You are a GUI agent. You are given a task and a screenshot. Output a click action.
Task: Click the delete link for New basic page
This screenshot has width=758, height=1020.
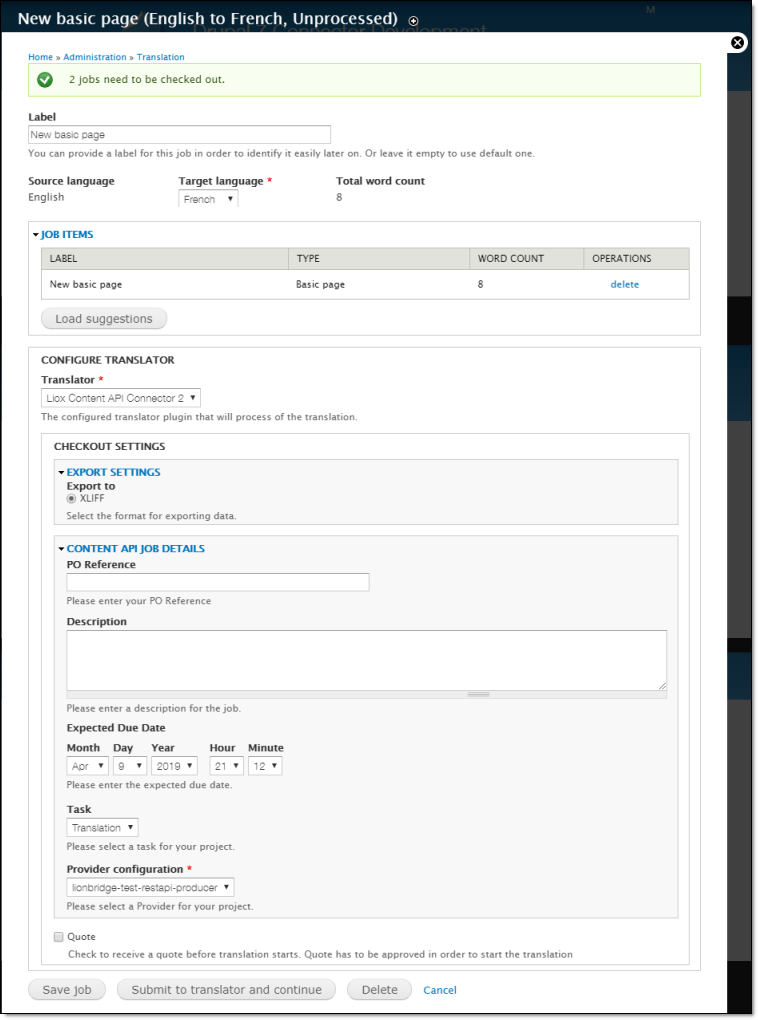point(624,284)
